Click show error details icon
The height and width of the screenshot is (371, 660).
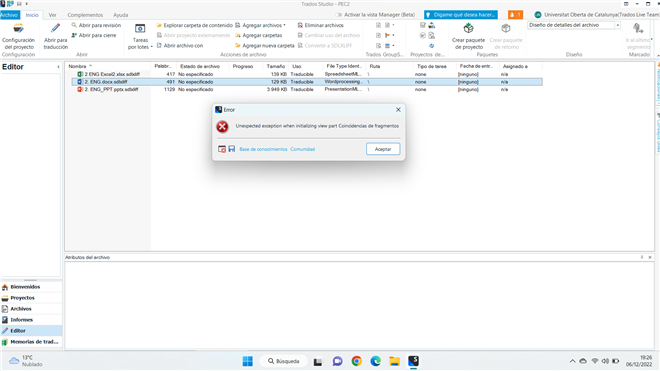tap(222, 149)
